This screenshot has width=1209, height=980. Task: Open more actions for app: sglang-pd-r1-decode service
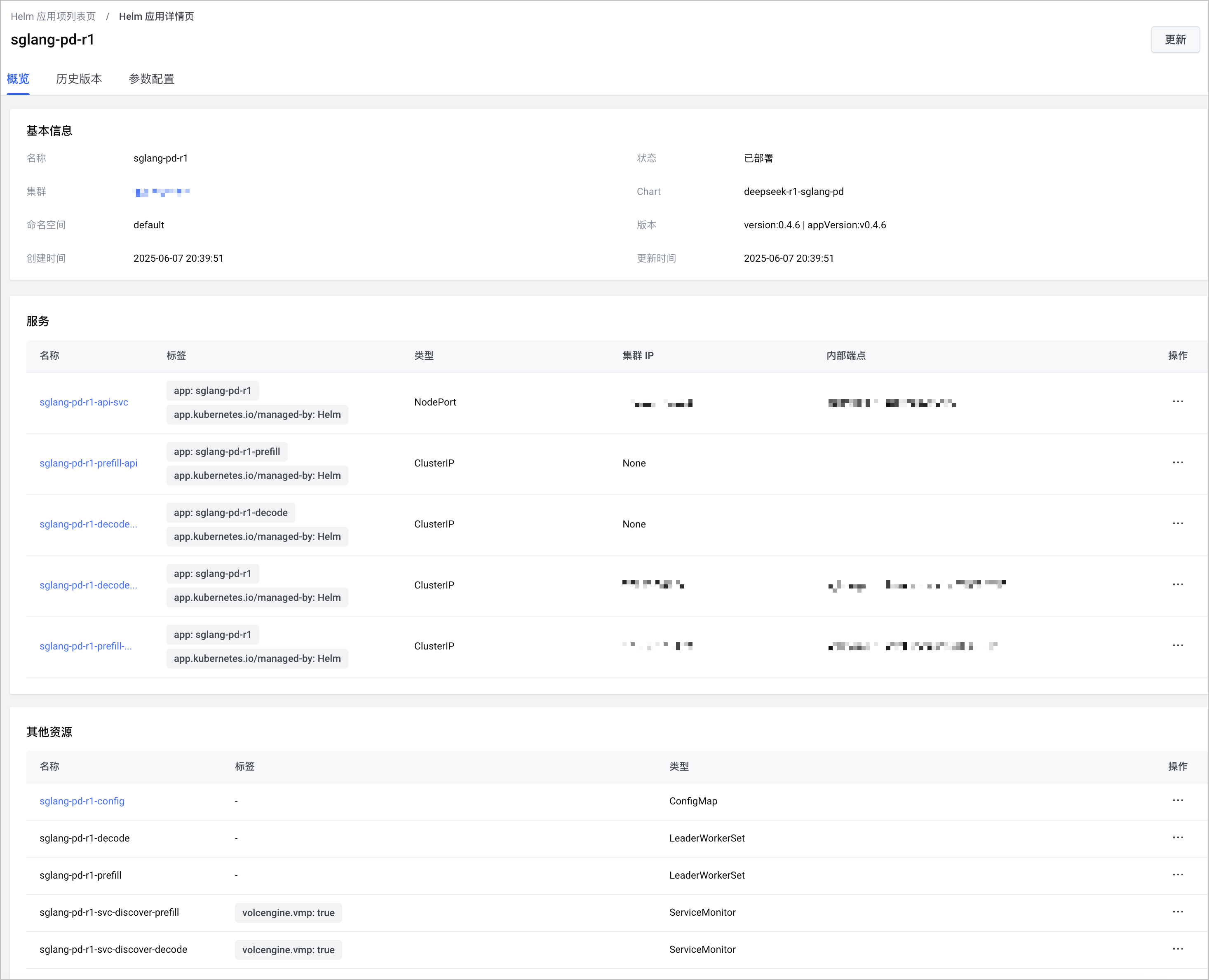(1177, 524)
